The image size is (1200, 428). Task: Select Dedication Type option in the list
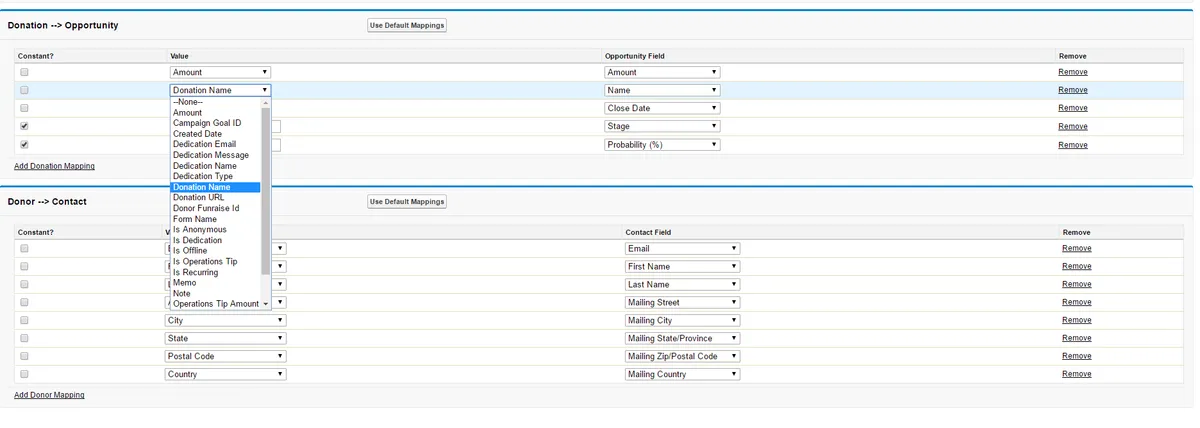pos(215,176)
